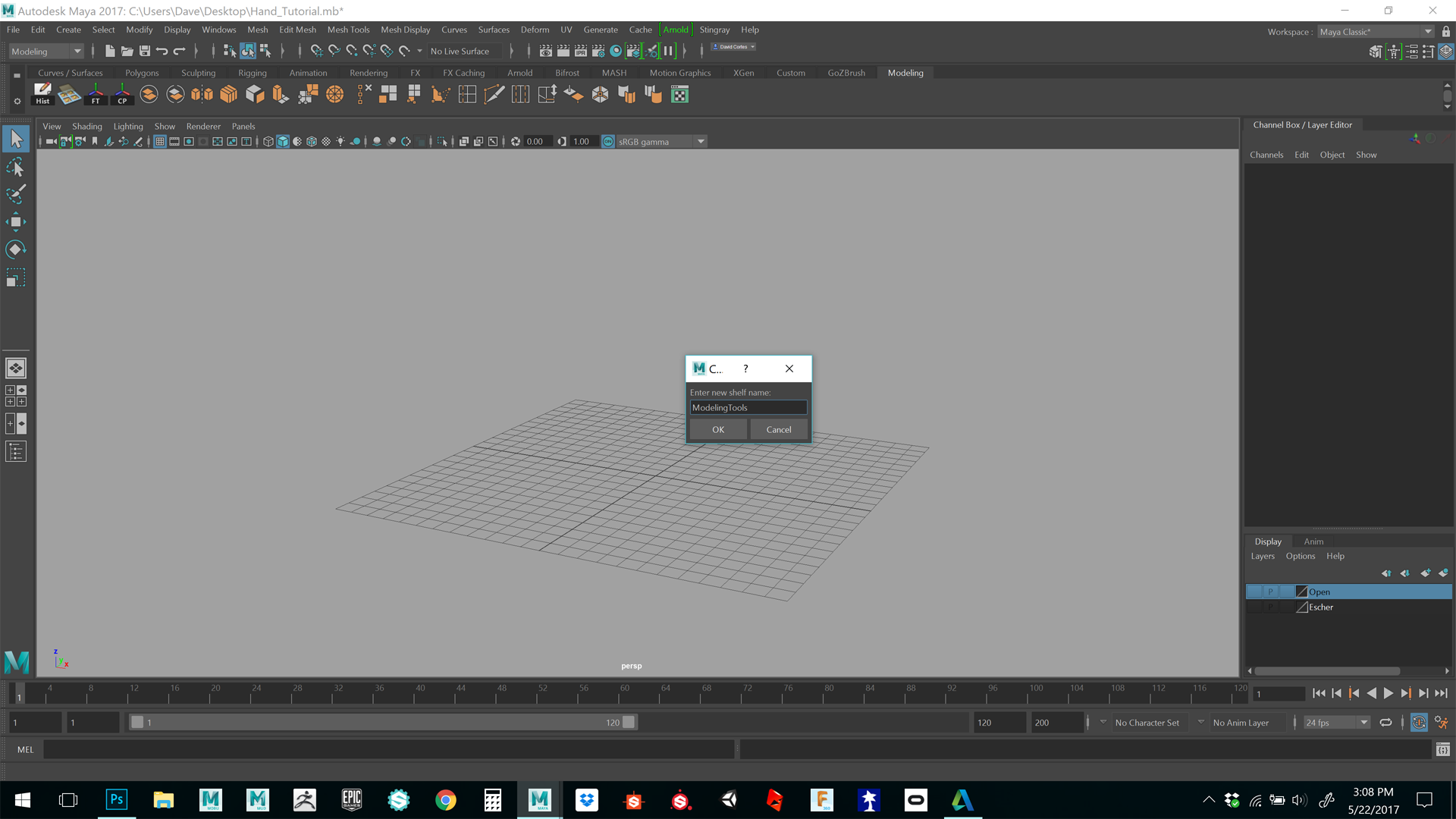This screenshot has width=1456, height=819.
Task: Click the Center Pivot CP shelf icon
Action: click(122, 94)
